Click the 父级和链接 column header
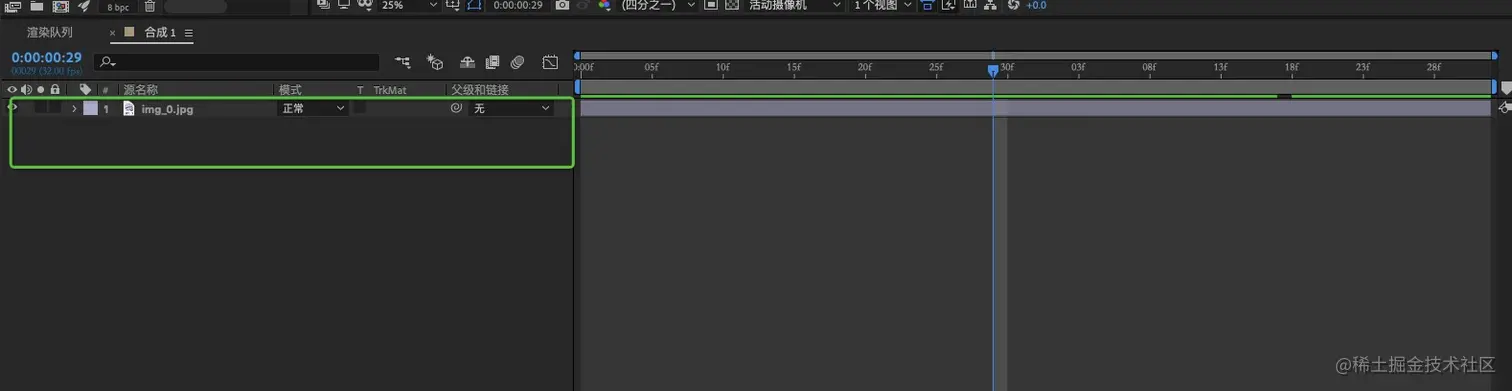Screen dimensions: 1512x391 coord(480,90)
